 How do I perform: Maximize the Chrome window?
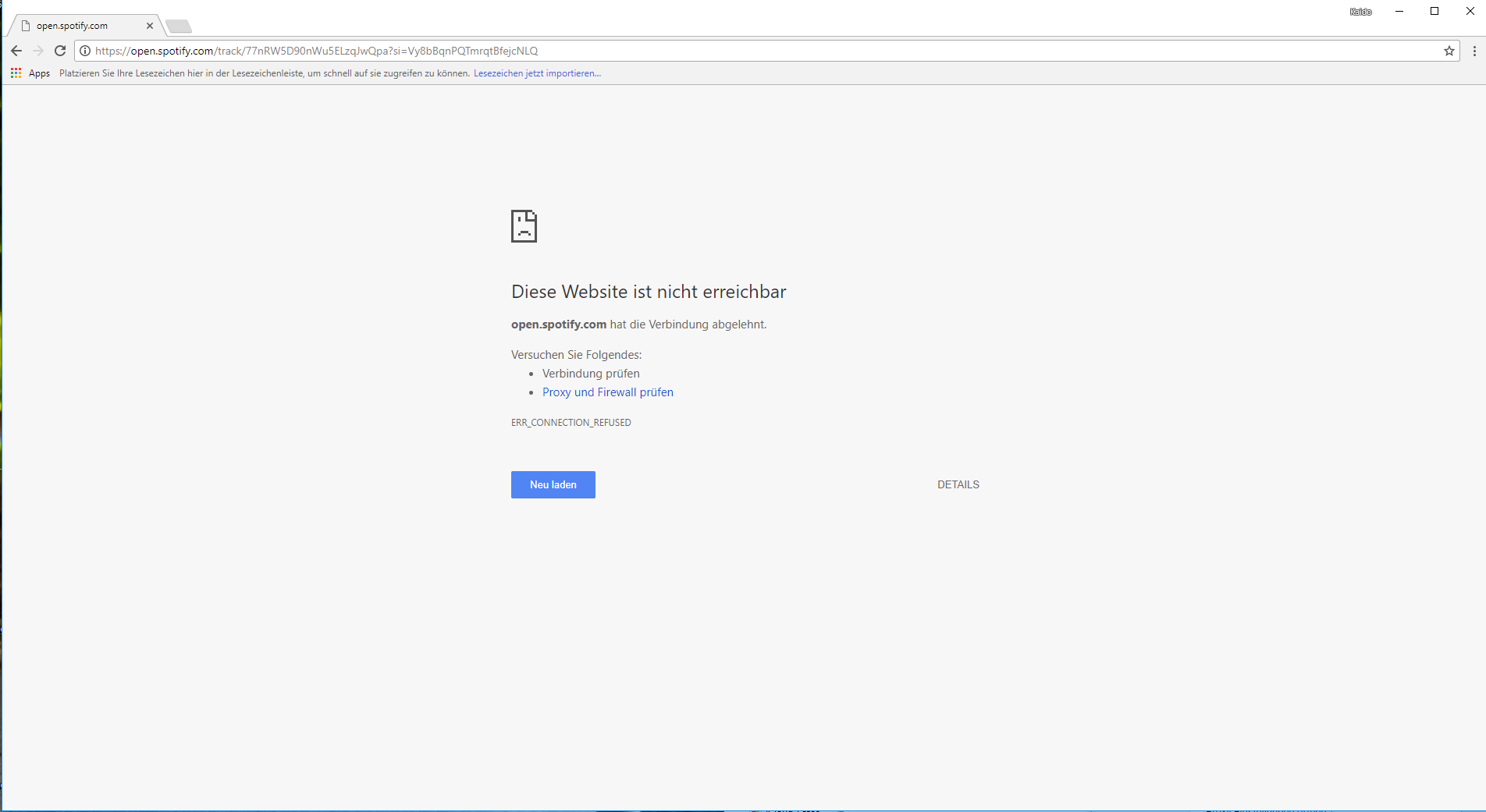point(1434,11)
